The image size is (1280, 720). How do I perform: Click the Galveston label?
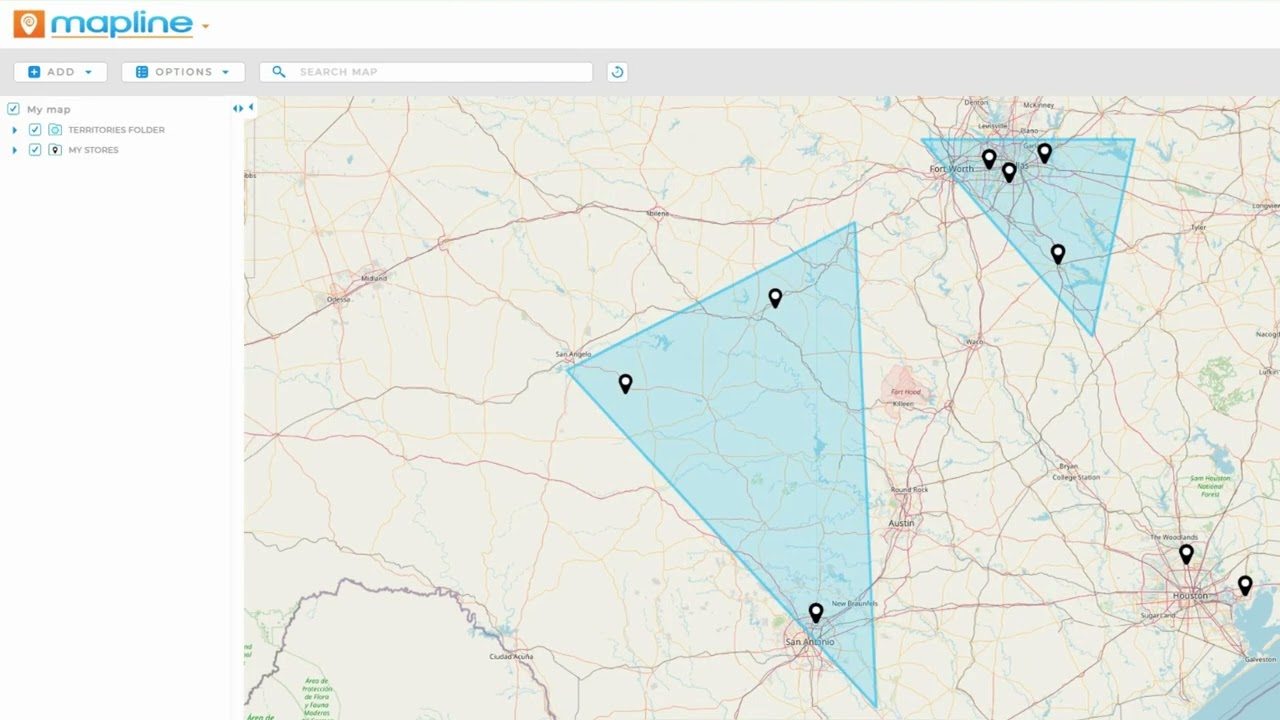click(1260, 660)
